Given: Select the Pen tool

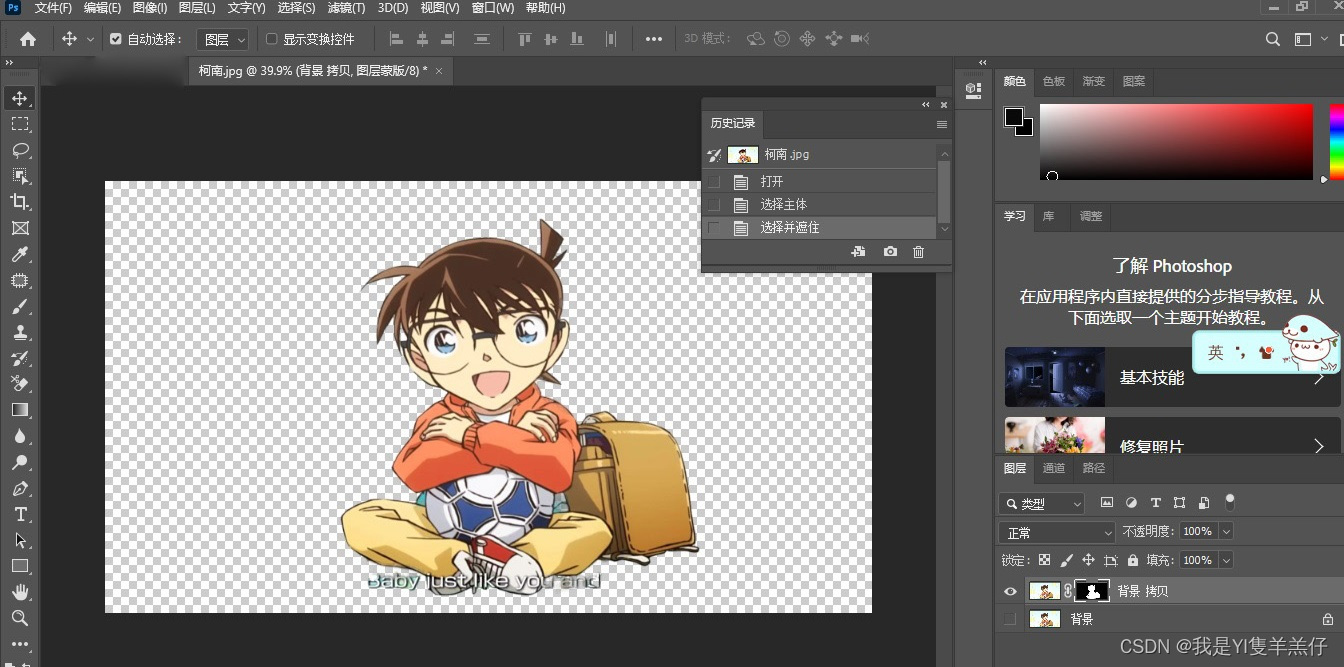Looking at the screenshot, I should (20, 489).
